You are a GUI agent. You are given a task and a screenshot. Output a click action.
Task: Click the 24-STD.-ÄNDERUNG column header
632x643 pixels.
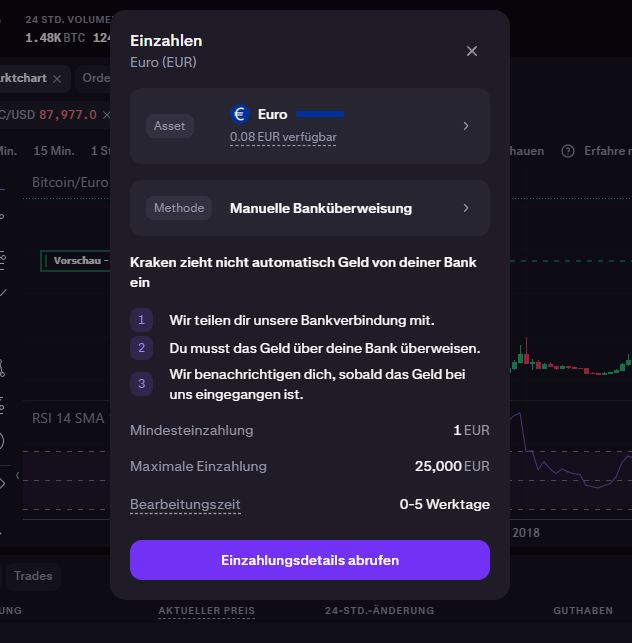point(379,611)
